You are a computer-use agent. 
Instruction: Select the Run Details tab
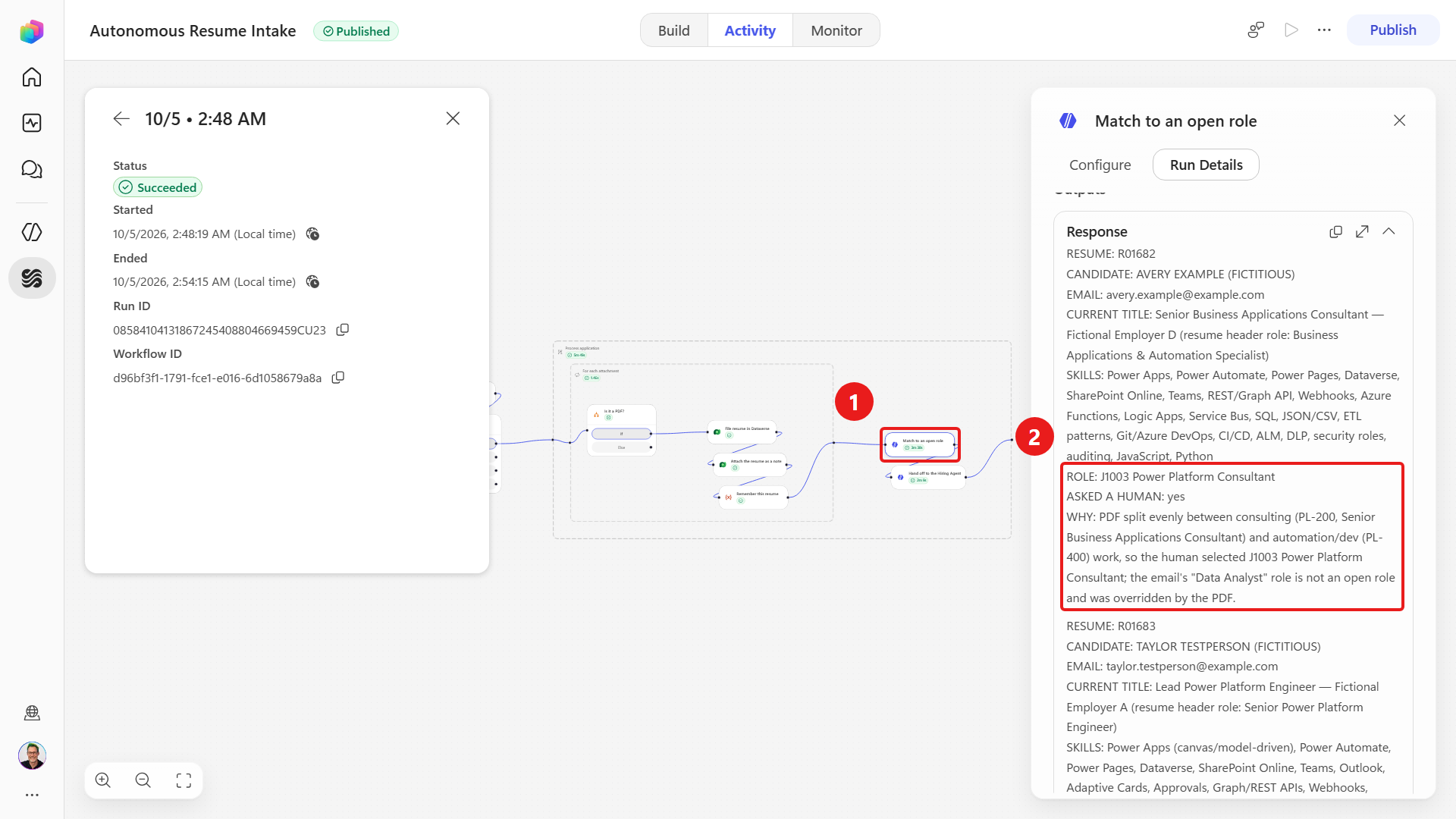coord(1206,165)
